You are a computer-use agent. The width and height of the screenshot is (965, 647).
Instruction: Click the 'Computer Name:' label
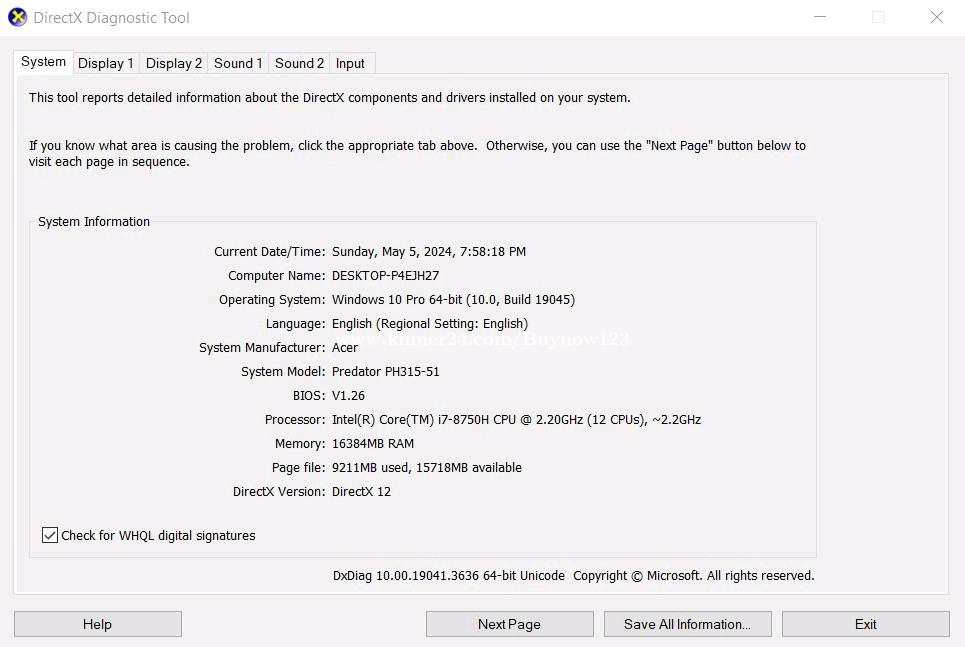(x=276, y=276)
